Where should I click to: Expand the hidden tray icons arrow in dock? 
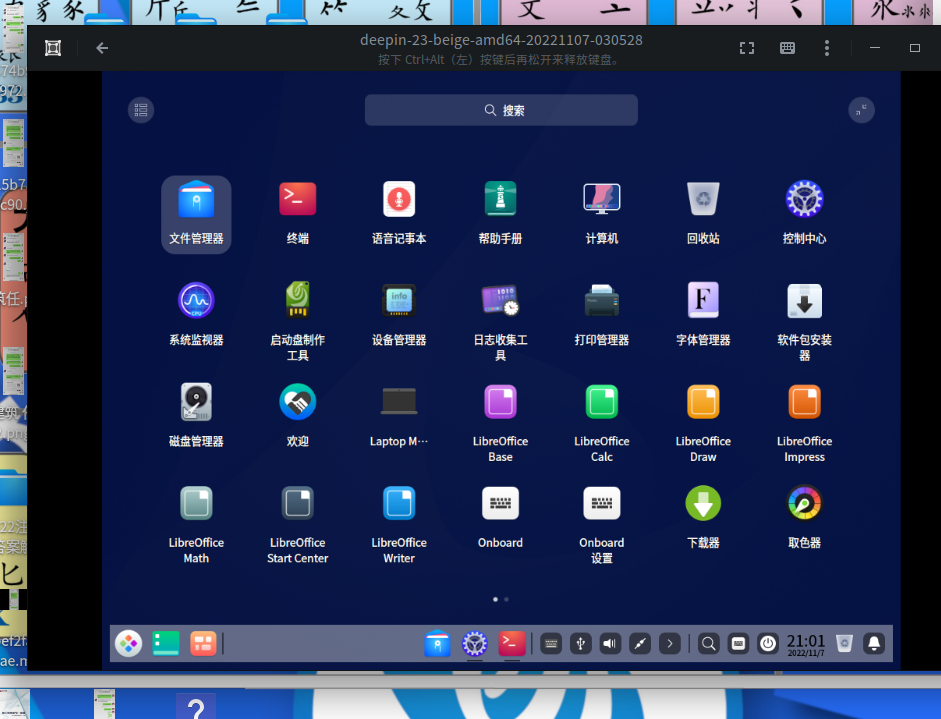pos(670,644)
